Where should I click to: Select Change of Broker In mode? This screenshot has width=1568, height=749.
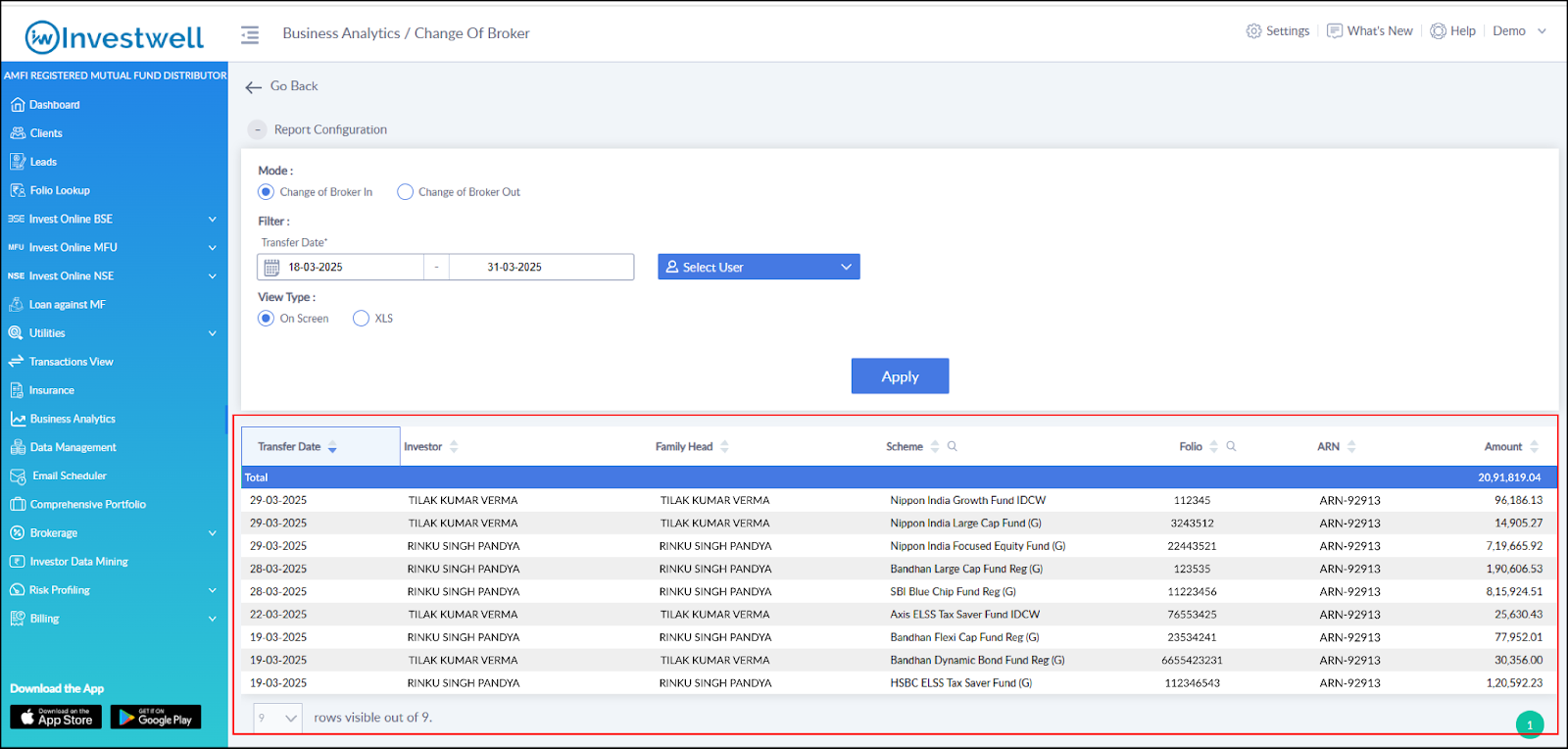click(x=266, y=192)
